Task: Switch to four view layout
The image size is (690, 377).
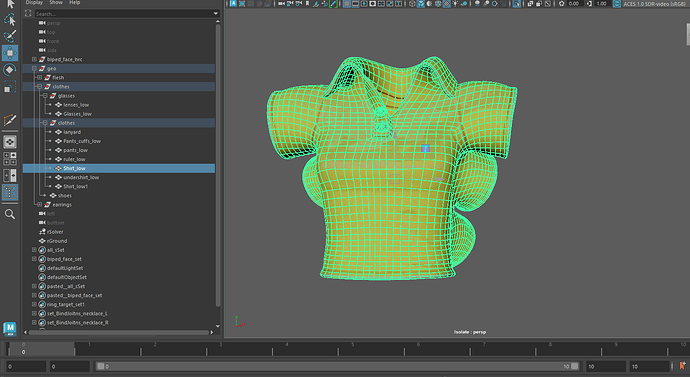Action: [10, 158]
